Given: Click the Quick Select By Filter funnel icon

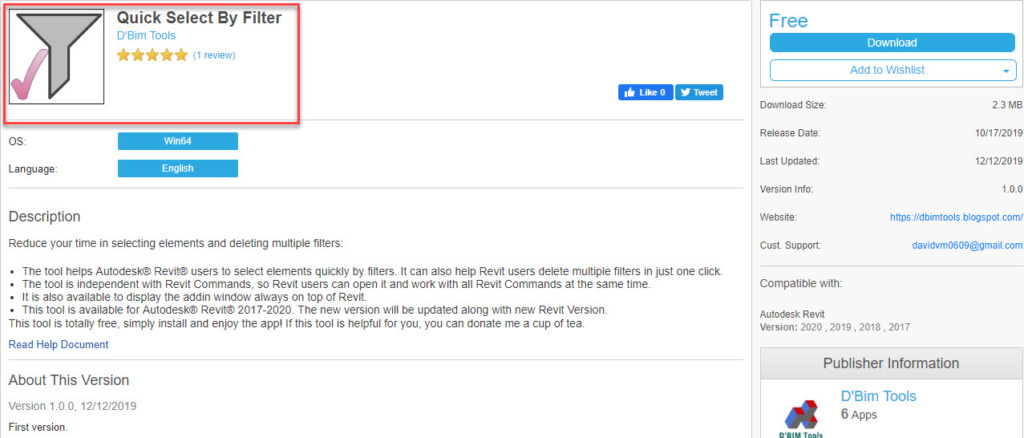Looking at the screenshot, I should (x=56, y=56).
